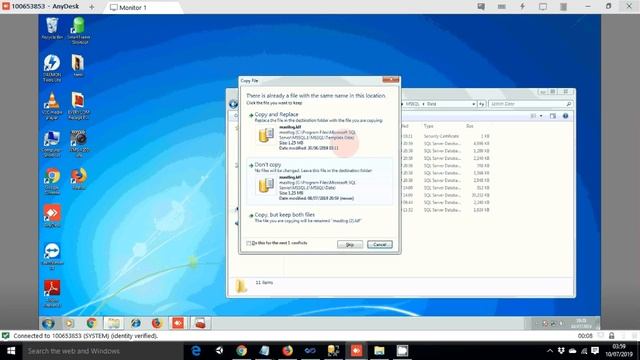Open Unity icon on local taskbar
640x360 pixels.
point(219,351)
